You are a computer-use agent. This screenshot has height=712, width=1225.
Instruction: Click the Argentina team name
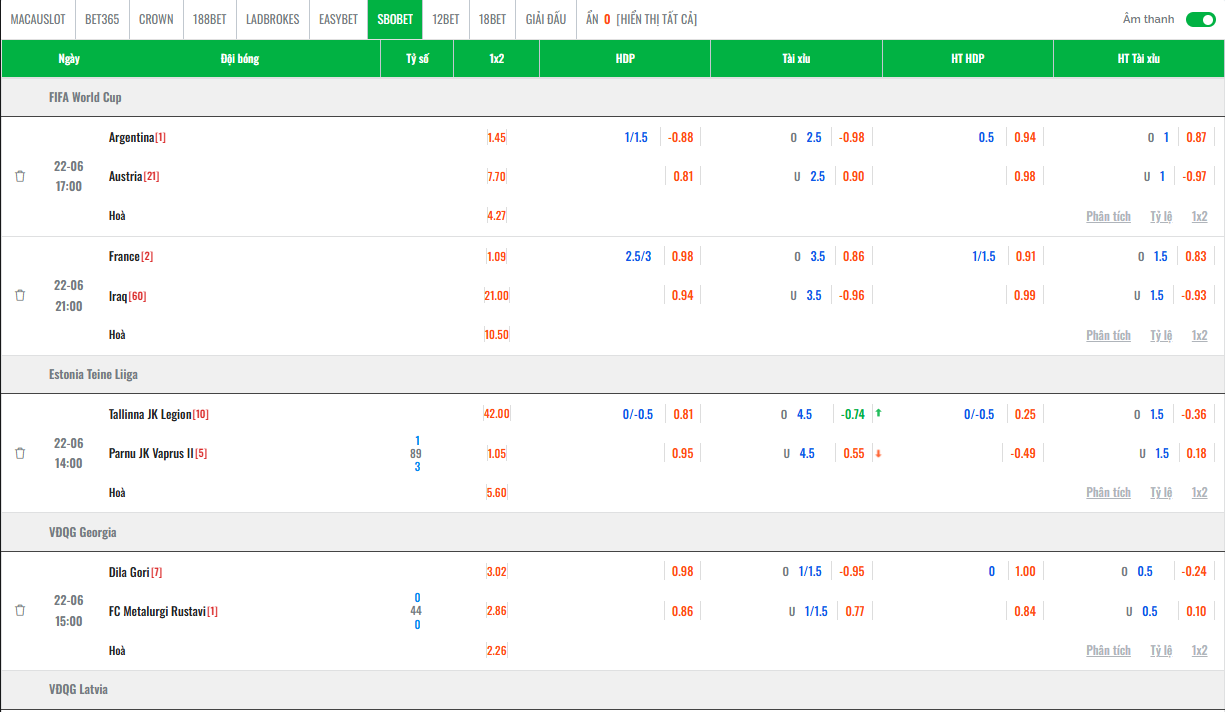click(x=131, y=137)
